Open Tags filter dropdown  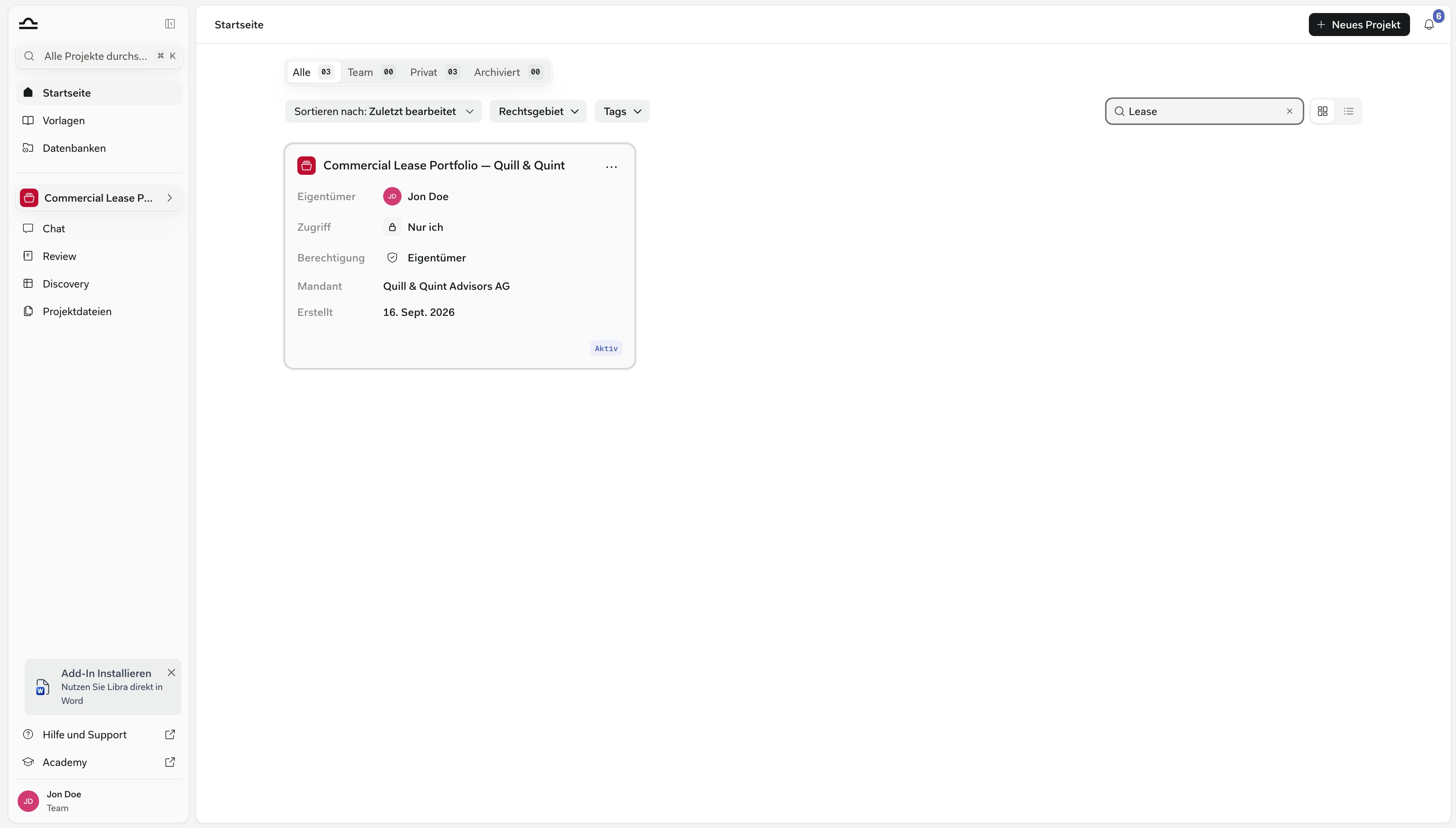click(622, 112)
